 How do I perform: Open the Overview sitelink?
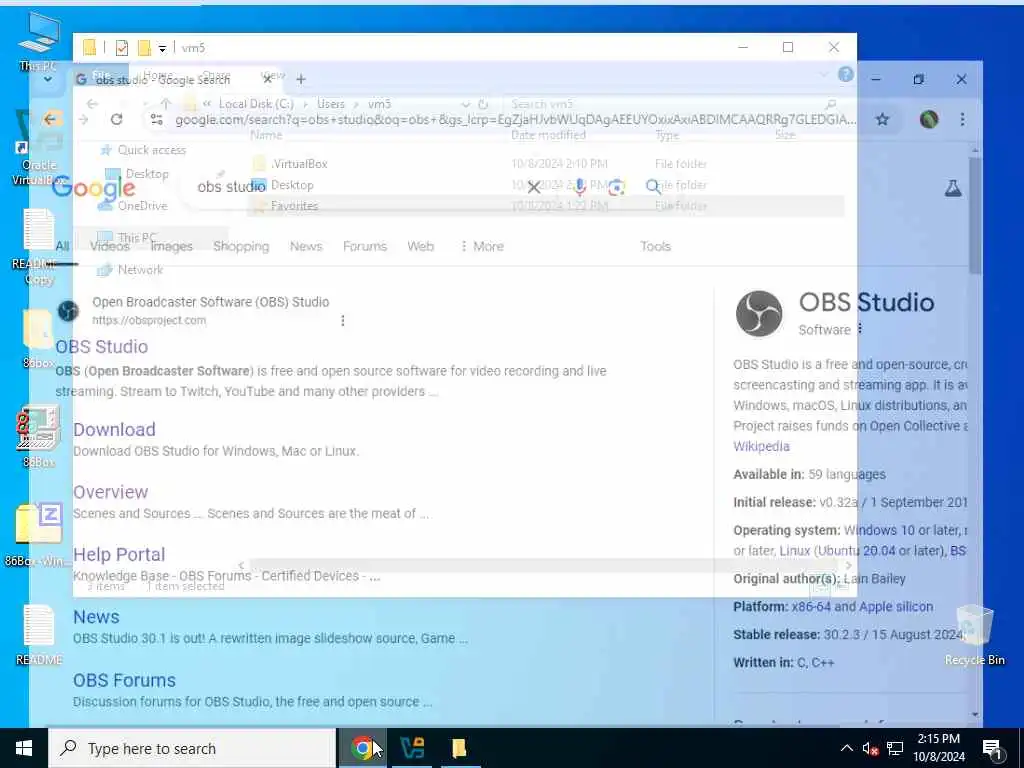110,492
